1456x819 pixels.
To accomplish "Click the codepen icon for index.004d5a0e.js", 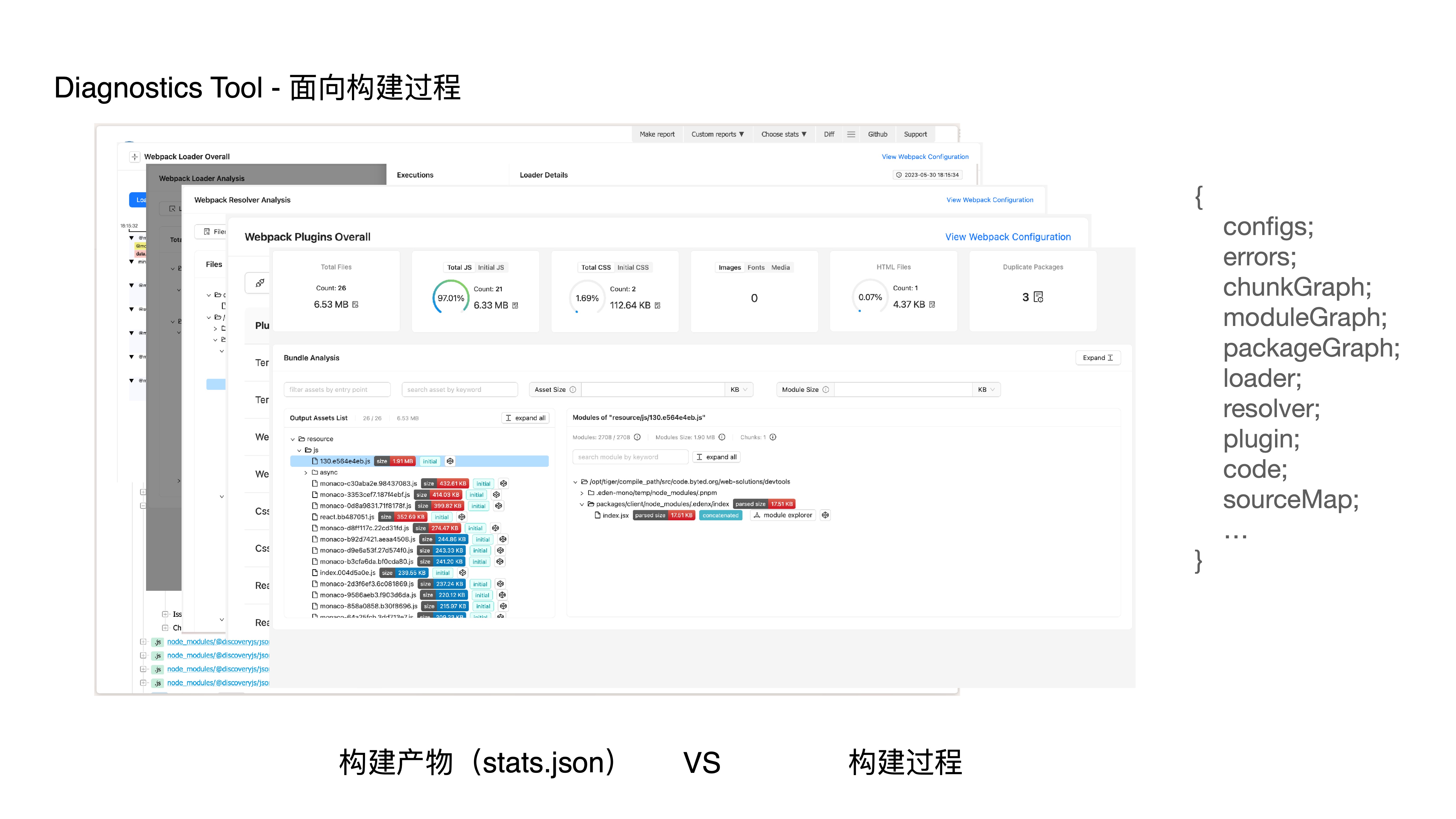I will tap(462, 572).
